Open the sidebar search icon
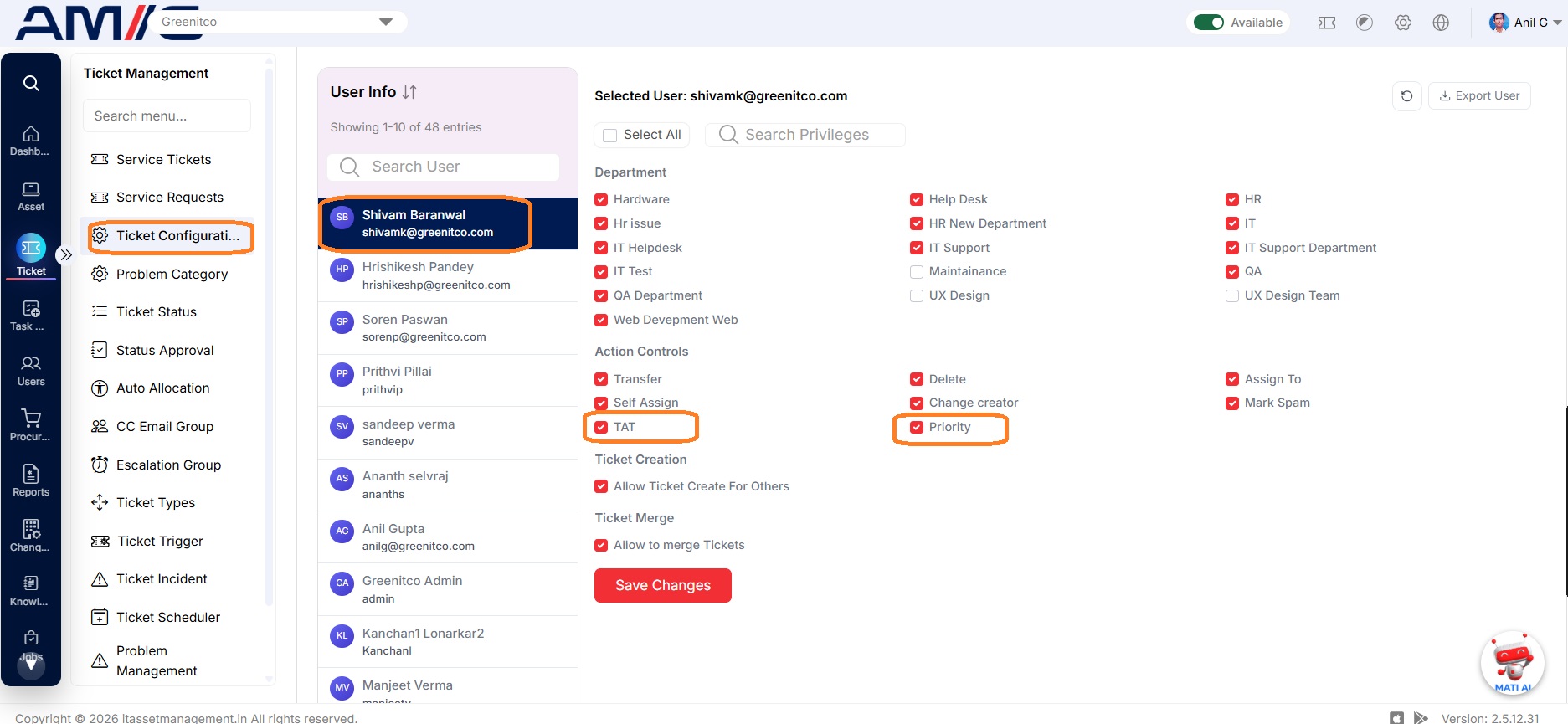 31,83
